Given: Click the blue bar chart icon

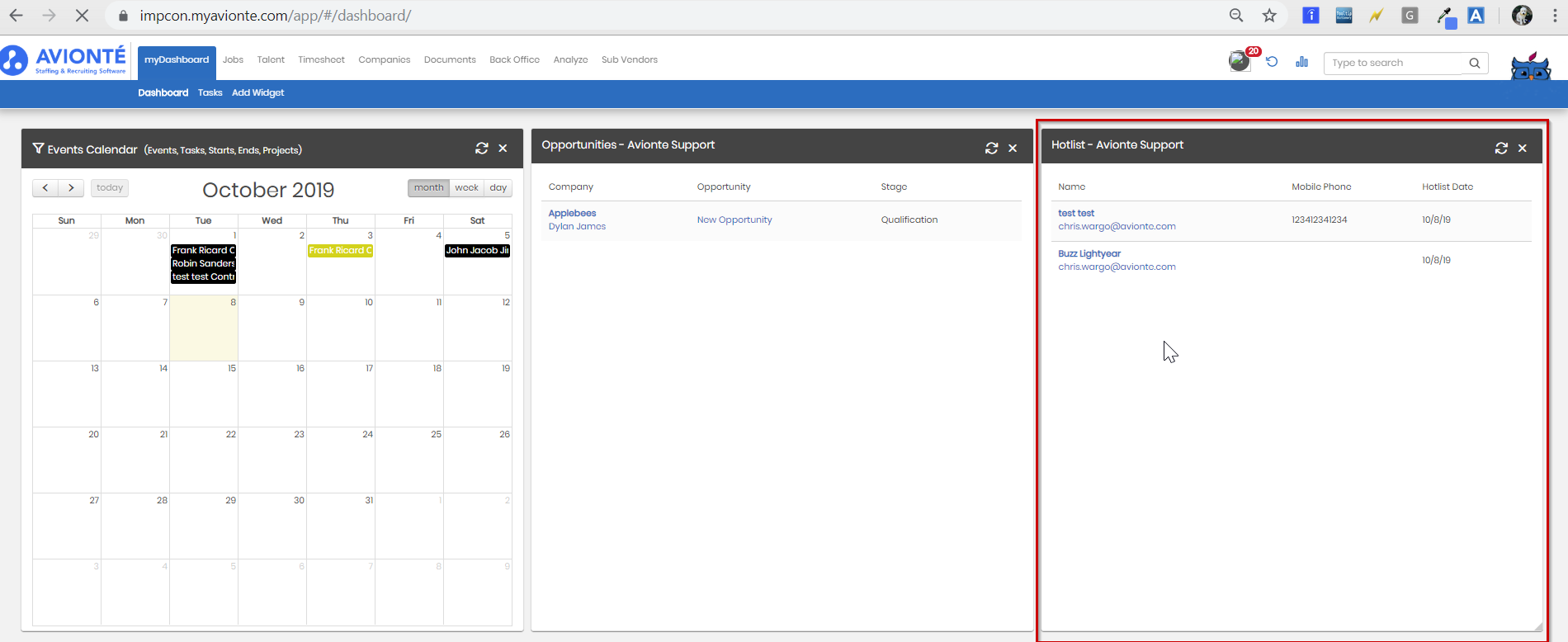Looking at the screenshot, I should [1302, 62].
